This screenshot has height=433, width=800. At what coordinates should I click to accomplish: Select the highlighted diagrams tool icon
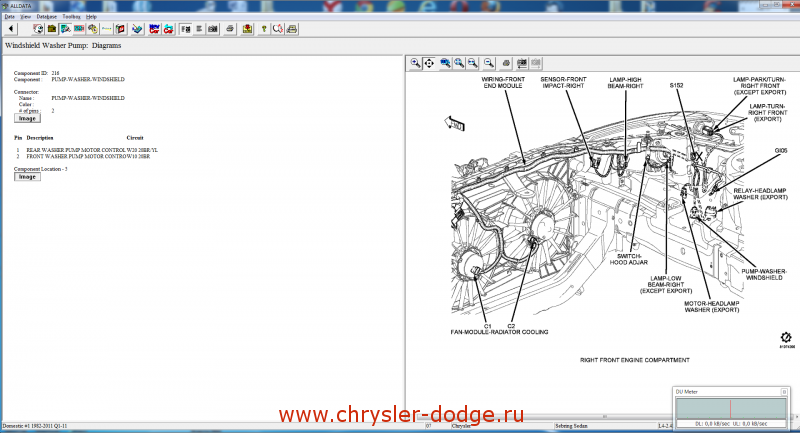coord(65,29)
